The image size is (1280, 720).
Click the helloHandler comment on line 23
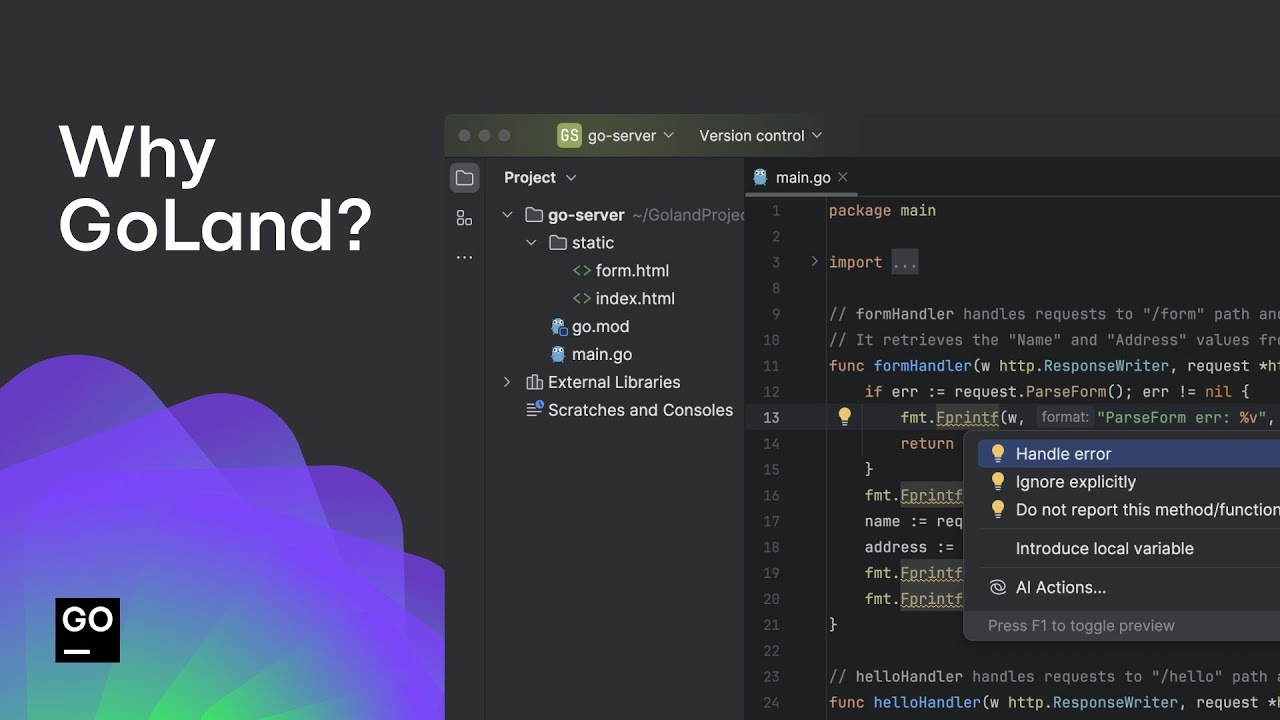(1054, 677)
